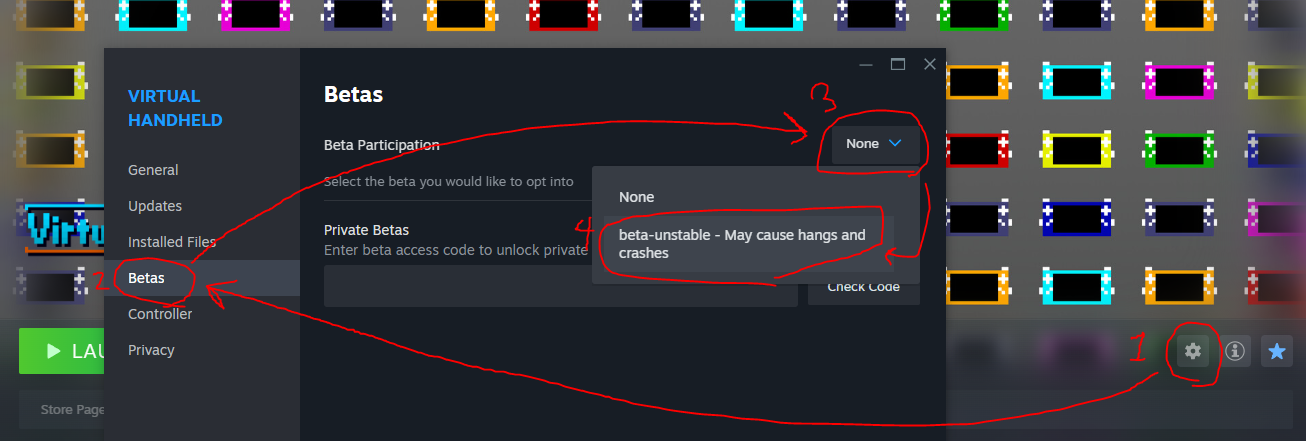The image size is (1306, 441).
Task: Minimize the properties window
Action: (x=865, y=64)
